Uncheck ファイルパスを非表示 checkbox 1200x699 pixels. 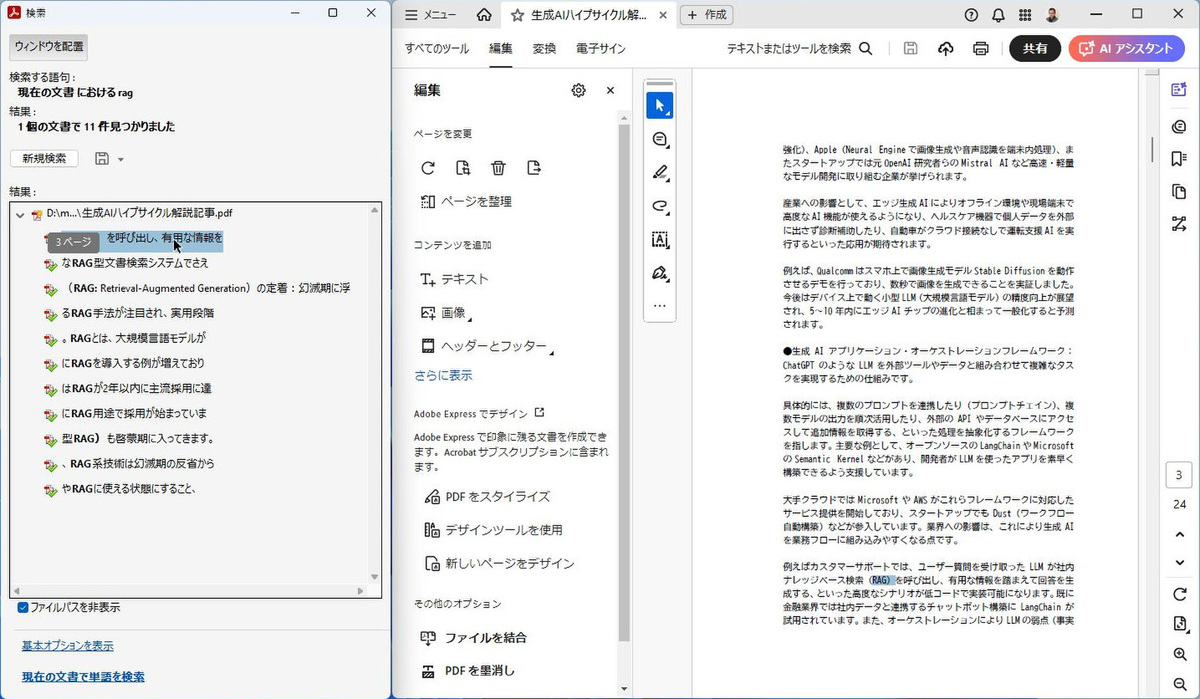pos(23,607)
